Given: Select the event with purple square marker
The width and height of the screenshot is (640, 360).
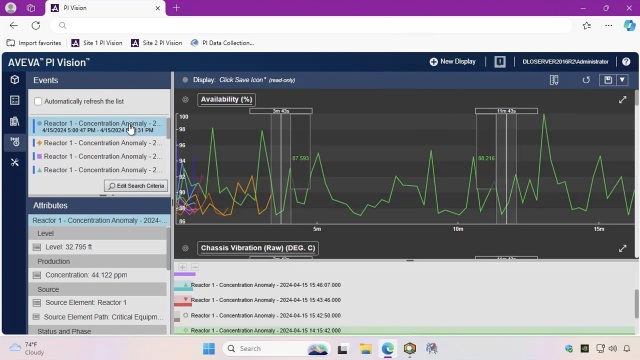Looking at the screenshot, I should coord(98,156).
